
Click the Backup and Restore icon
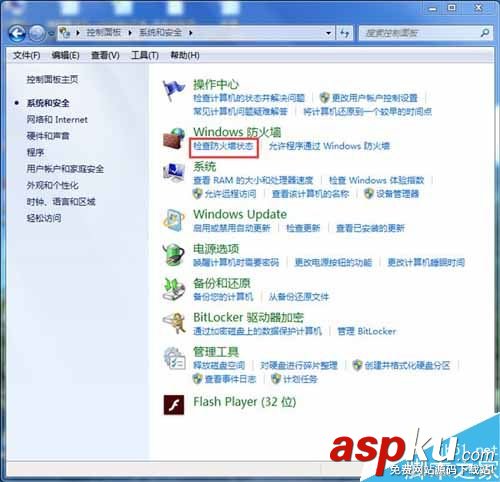coord(173,289)
